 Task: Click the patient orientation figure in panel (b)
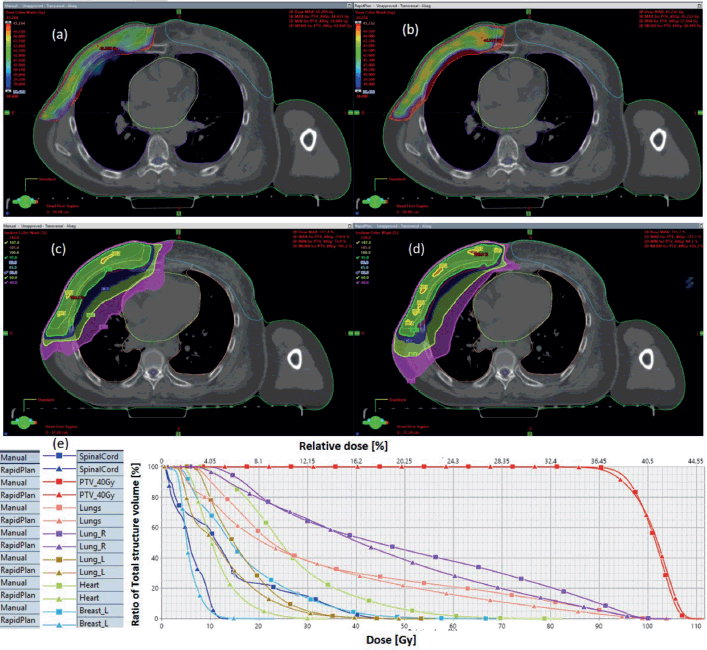[x=376, y=202]
